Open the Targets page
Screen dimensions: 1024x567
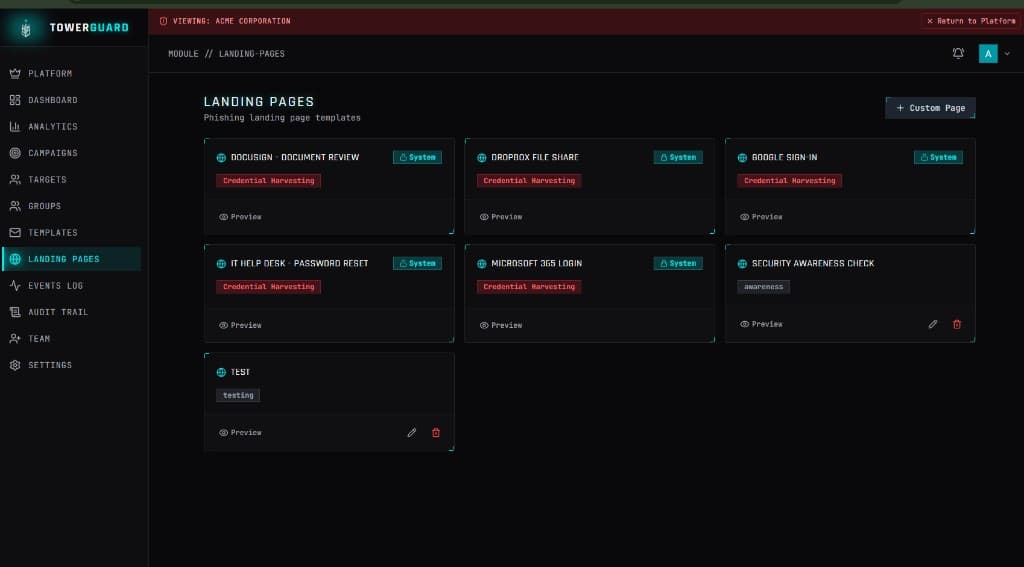pos(70,180)
